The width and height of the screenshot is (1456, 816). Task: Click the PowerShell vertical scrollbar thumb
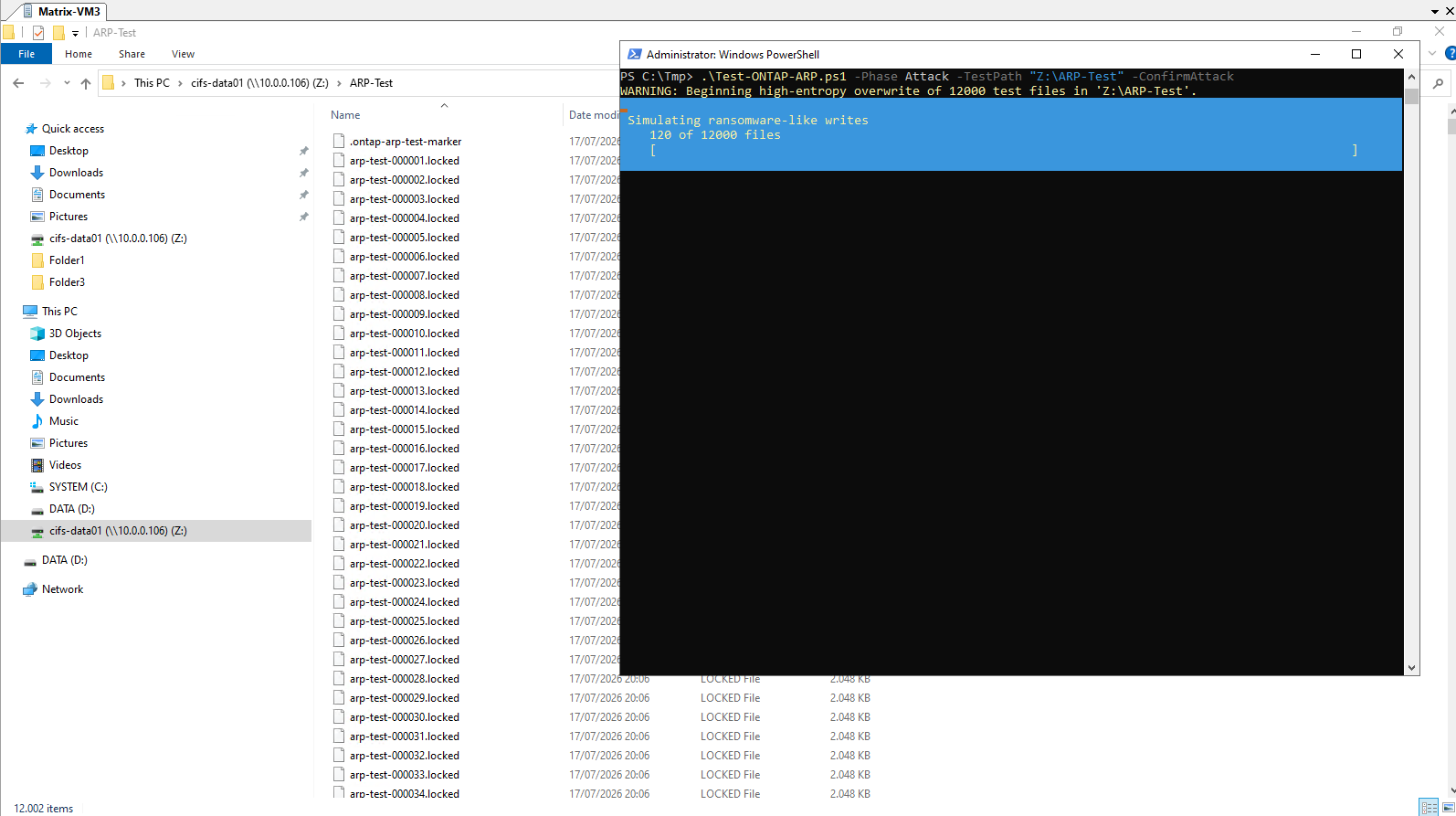tap(1412, 96)
